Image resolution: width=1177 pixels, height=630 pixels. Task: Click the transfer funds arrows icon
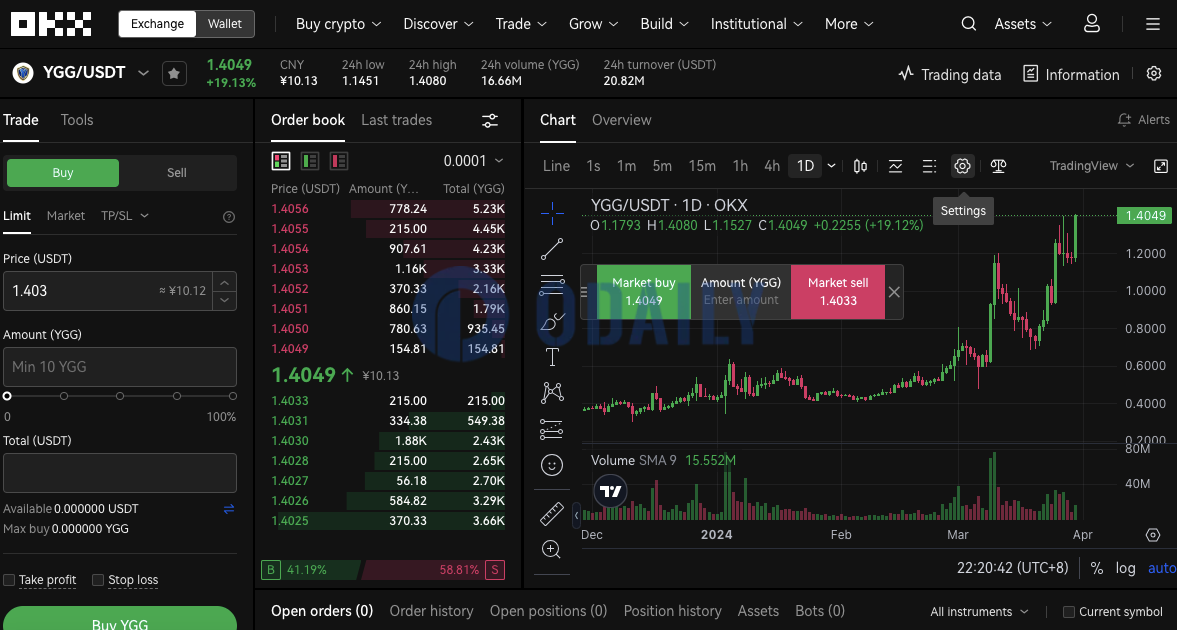pyautogui.click(x=229, y=509)
